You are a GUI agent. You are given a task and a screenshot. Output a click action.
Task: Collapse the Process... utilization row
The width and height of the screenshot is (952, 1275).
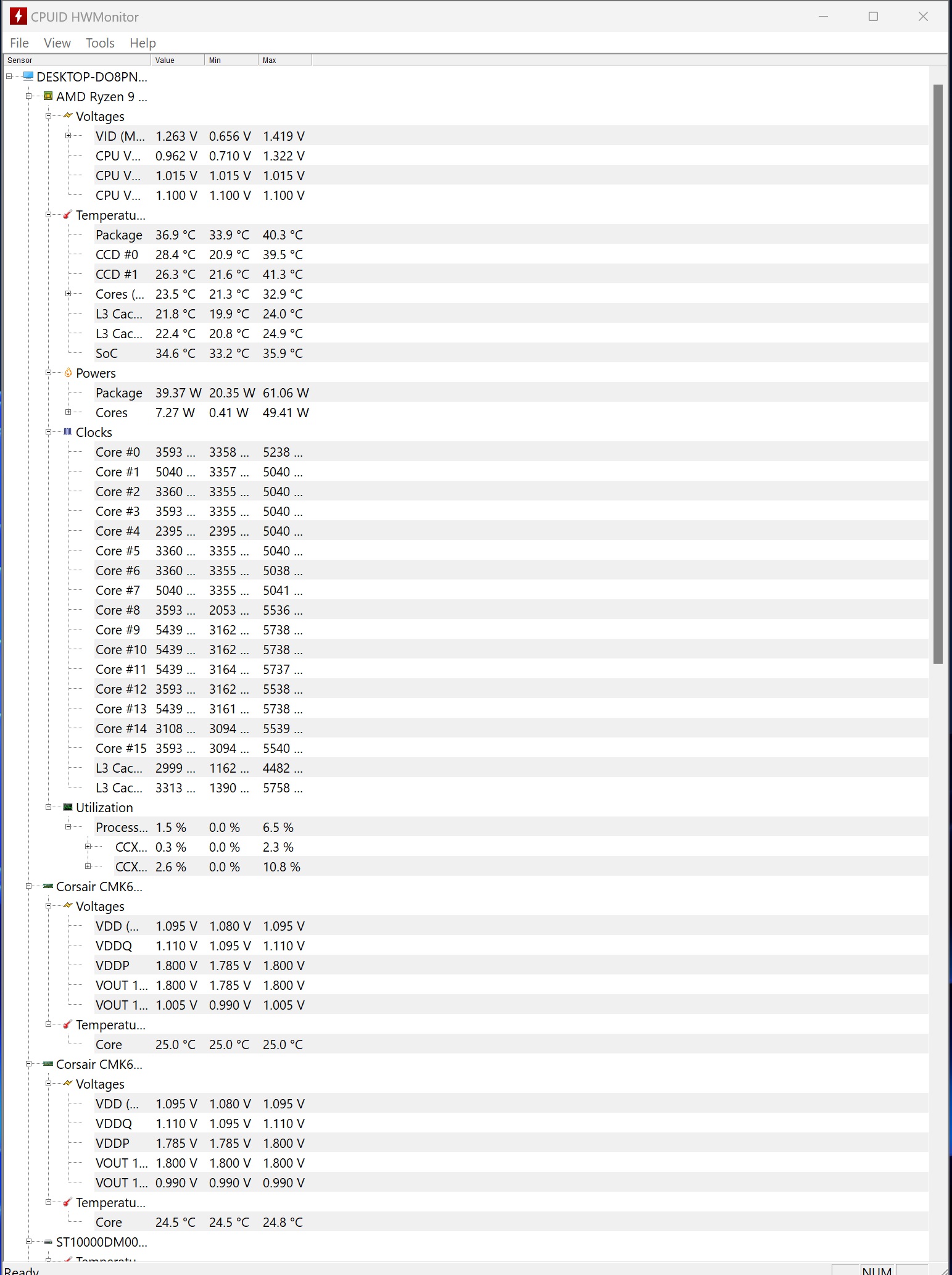click(x=68, y=827)
